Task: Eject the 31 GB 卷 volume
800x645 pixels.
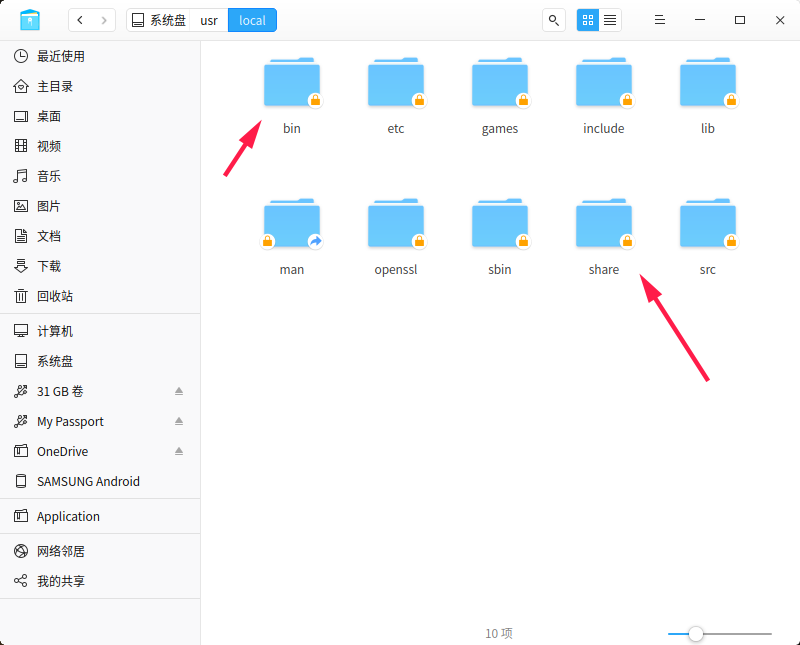Action: click(179, 391)
